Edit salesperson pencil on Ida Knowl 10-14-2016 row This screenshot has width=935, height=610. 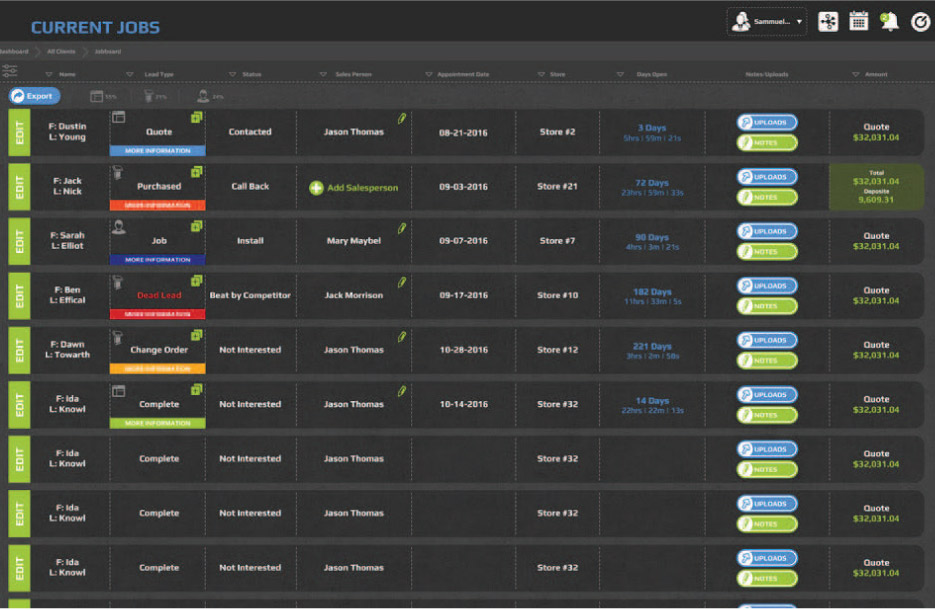pos(402,391)
